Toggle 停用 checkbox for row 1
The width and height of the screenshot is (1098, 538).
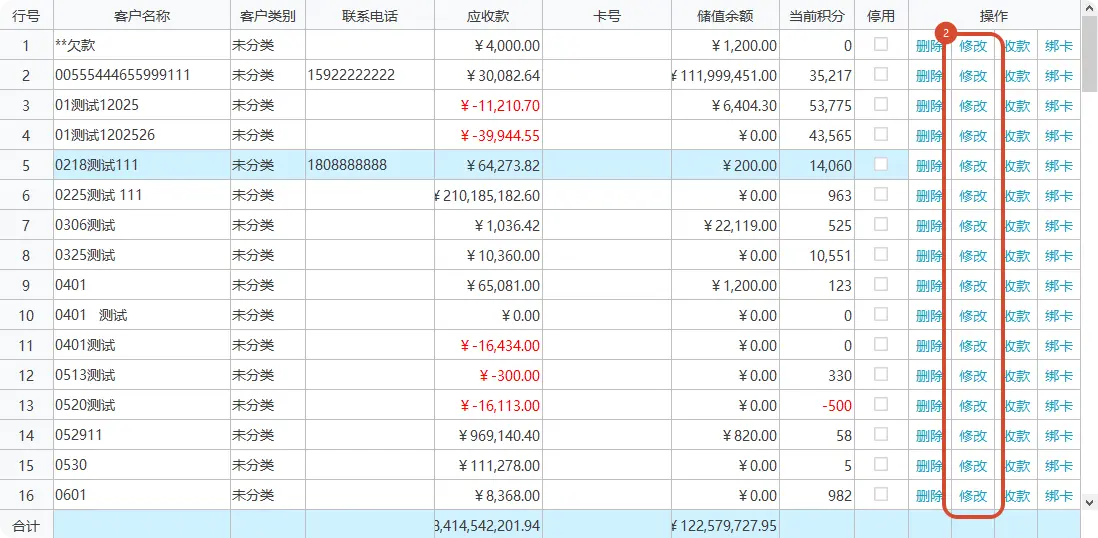[x=881, y=44]
